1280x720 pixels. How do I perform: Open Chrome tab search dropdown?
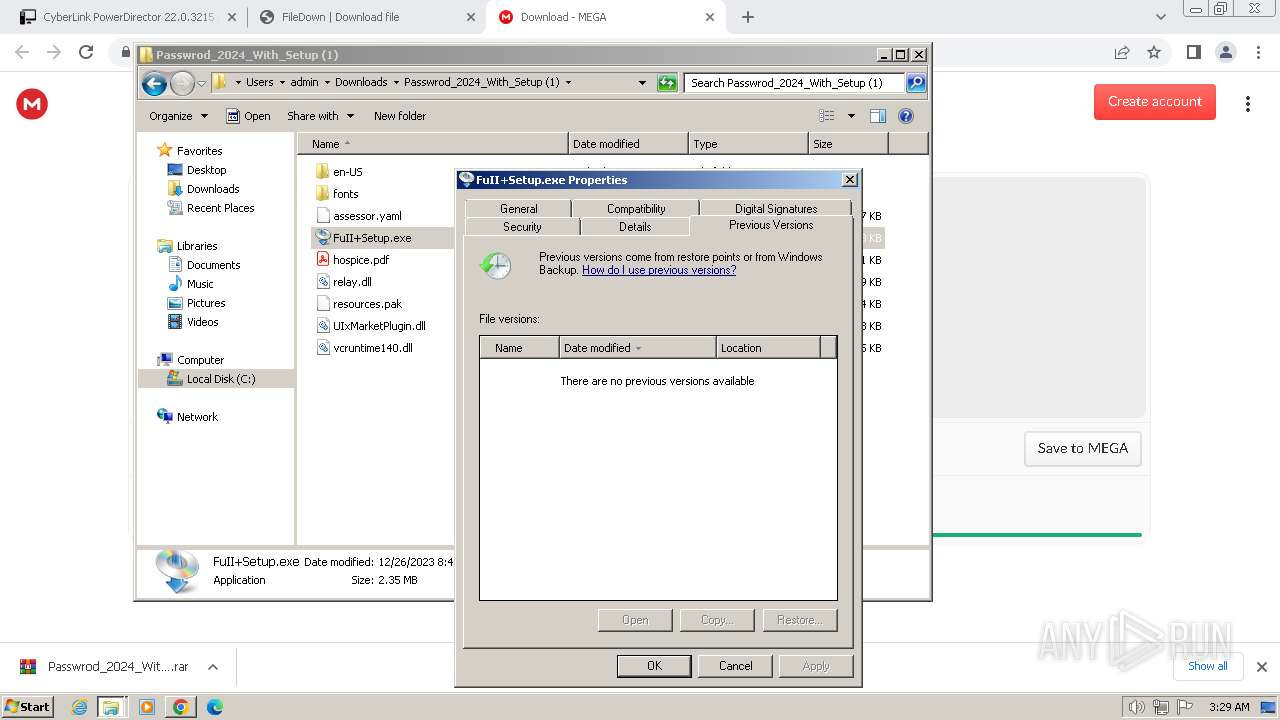(1160, 17)
